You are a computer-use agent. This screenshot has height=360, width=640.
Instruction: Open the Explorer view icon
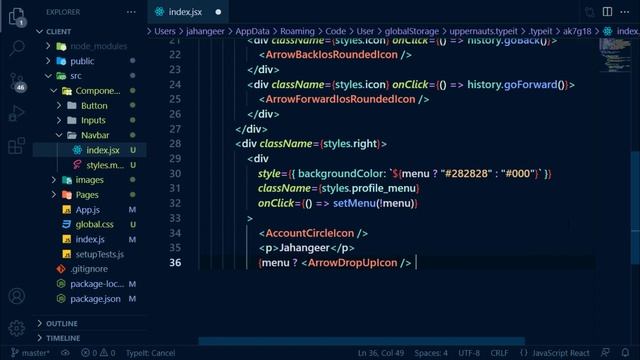[x=17, y=16]
